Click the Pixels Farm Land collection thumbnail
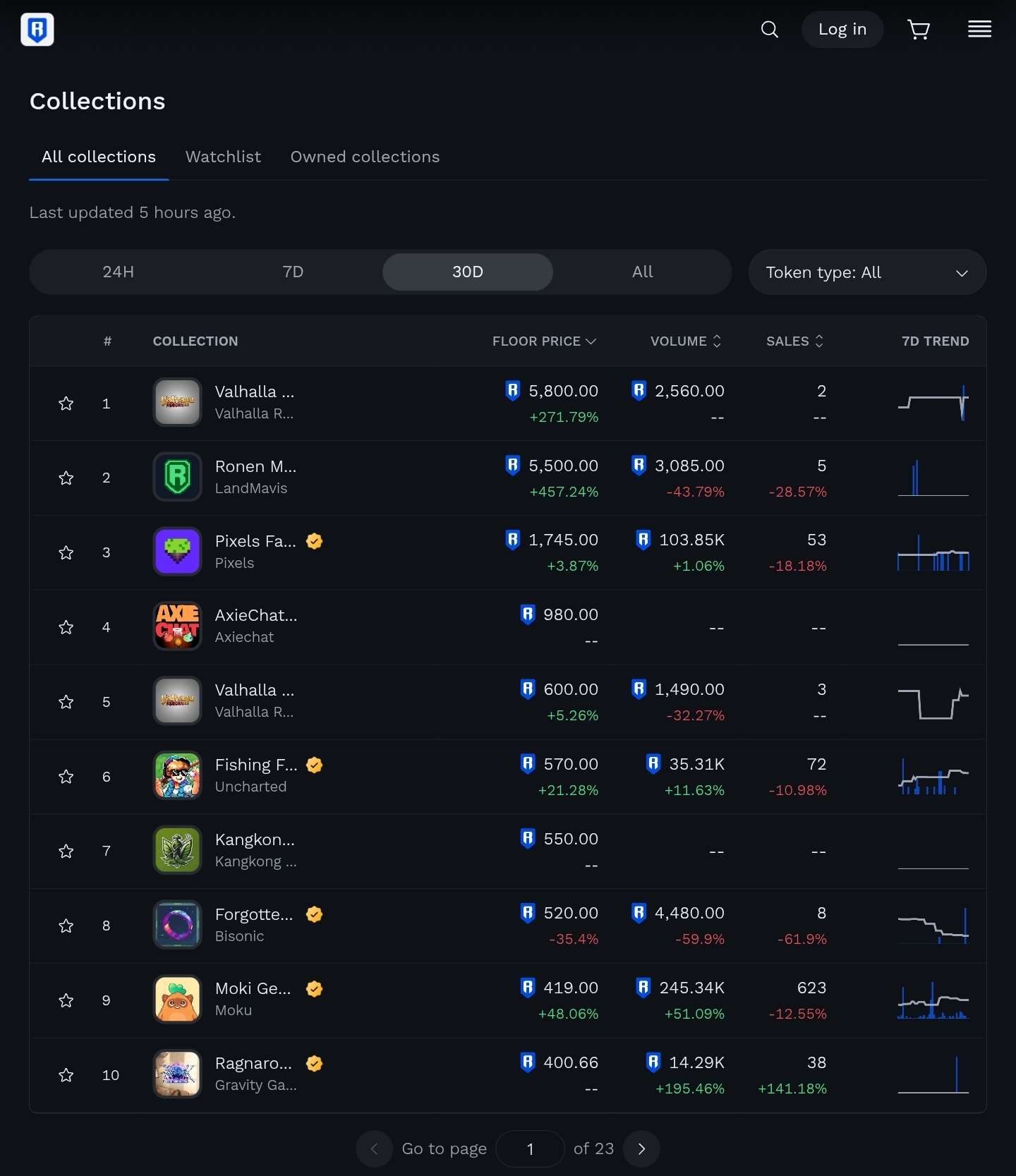The image size is (1016, 1176). pyautogui.click(x=178, y=552)
